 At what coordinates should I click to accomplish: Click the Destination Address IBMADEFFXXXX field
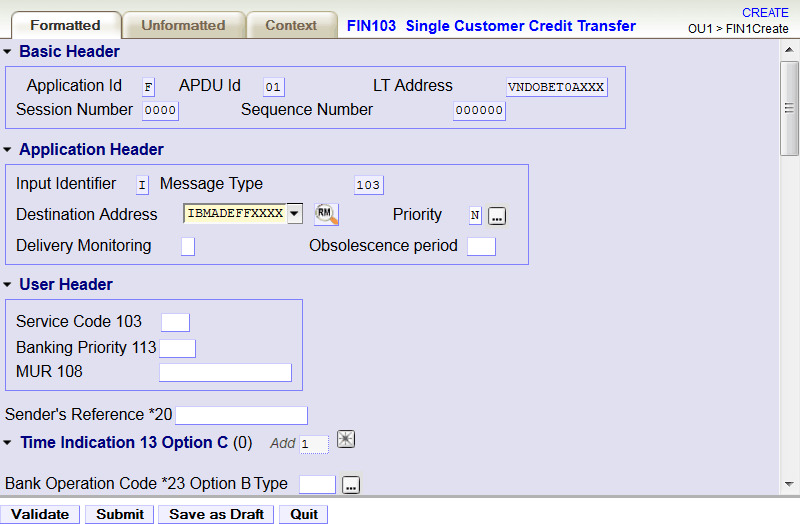pyautogui.click(x=235, y=214)
